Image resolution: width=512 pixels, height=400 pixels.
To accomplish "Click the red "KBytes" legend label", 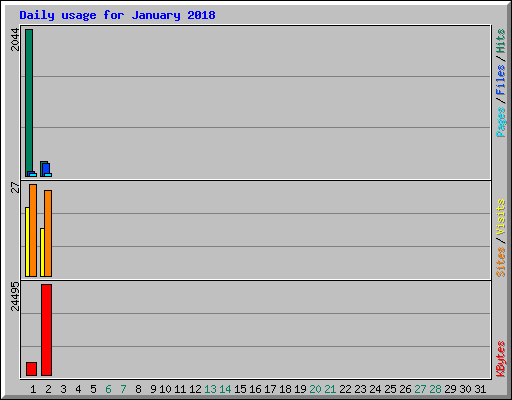I will [x=501, y=359].
